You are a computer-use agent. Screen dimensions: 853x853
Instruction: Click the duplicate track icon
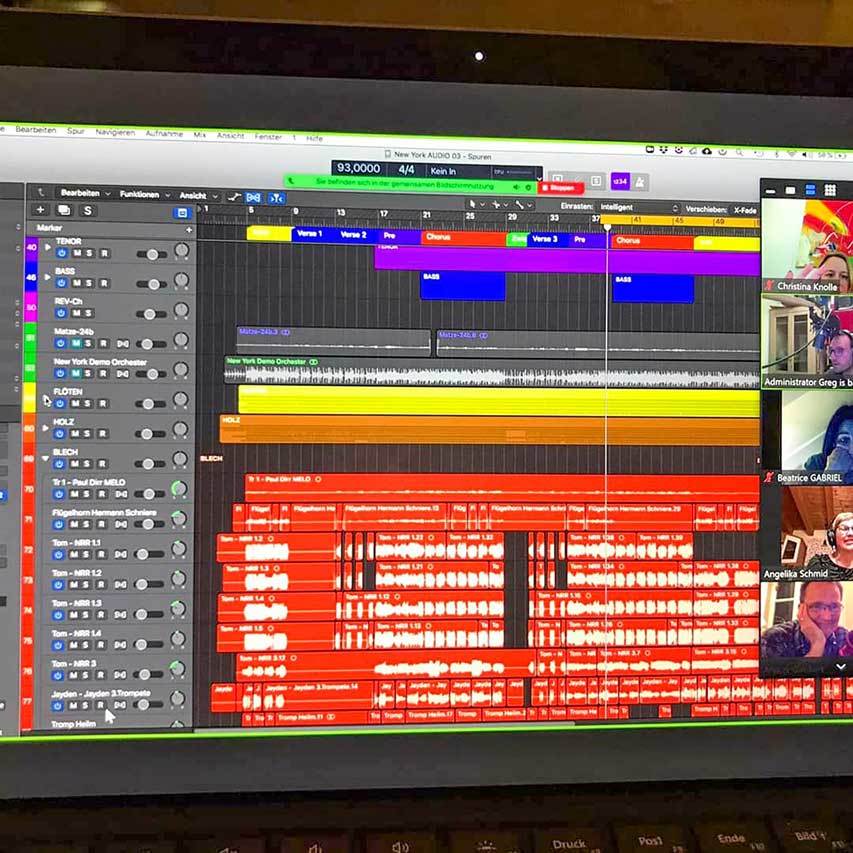pyautogui.click(x=63, y=210)
